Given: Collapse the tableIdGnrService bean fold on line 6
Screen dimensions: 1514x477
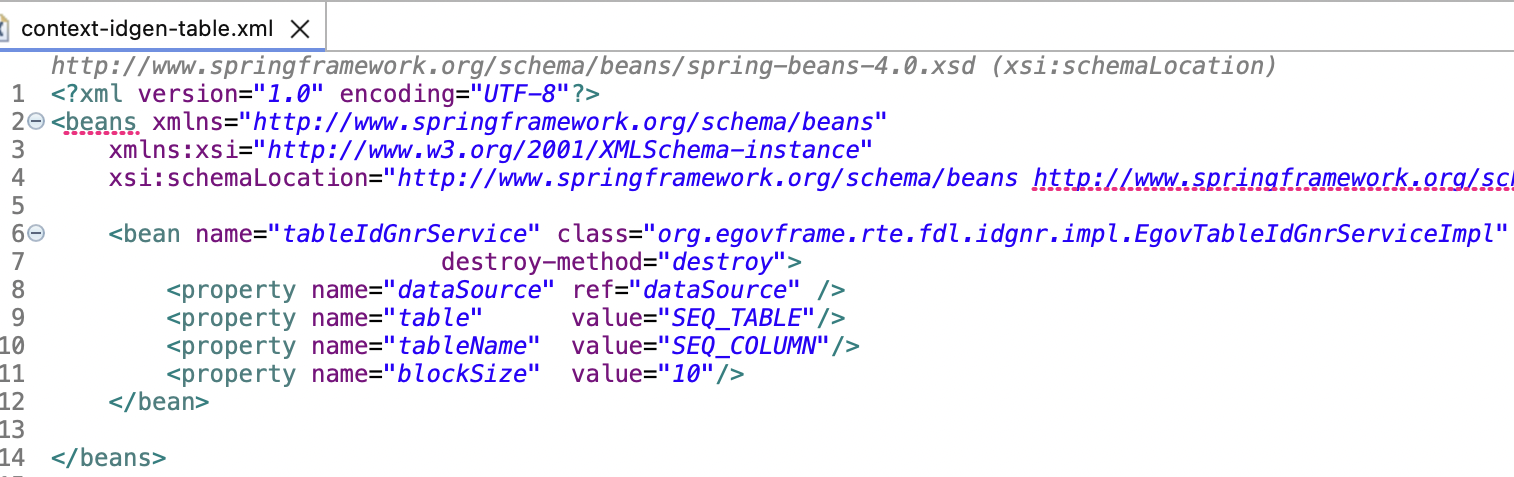Looking at the screenshot, I should coord(37,234).
